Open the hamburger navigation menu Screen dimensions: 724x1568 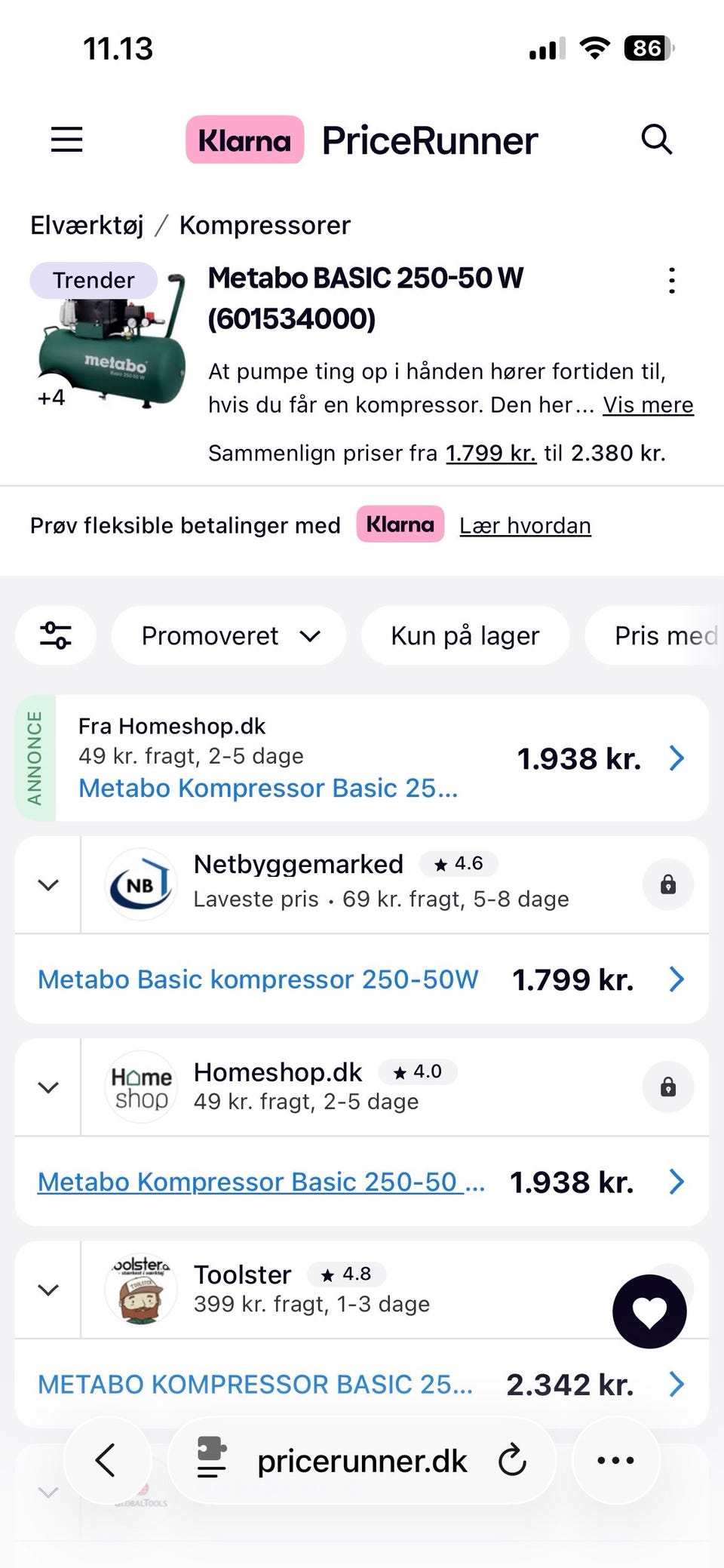(x=66, y=140)
